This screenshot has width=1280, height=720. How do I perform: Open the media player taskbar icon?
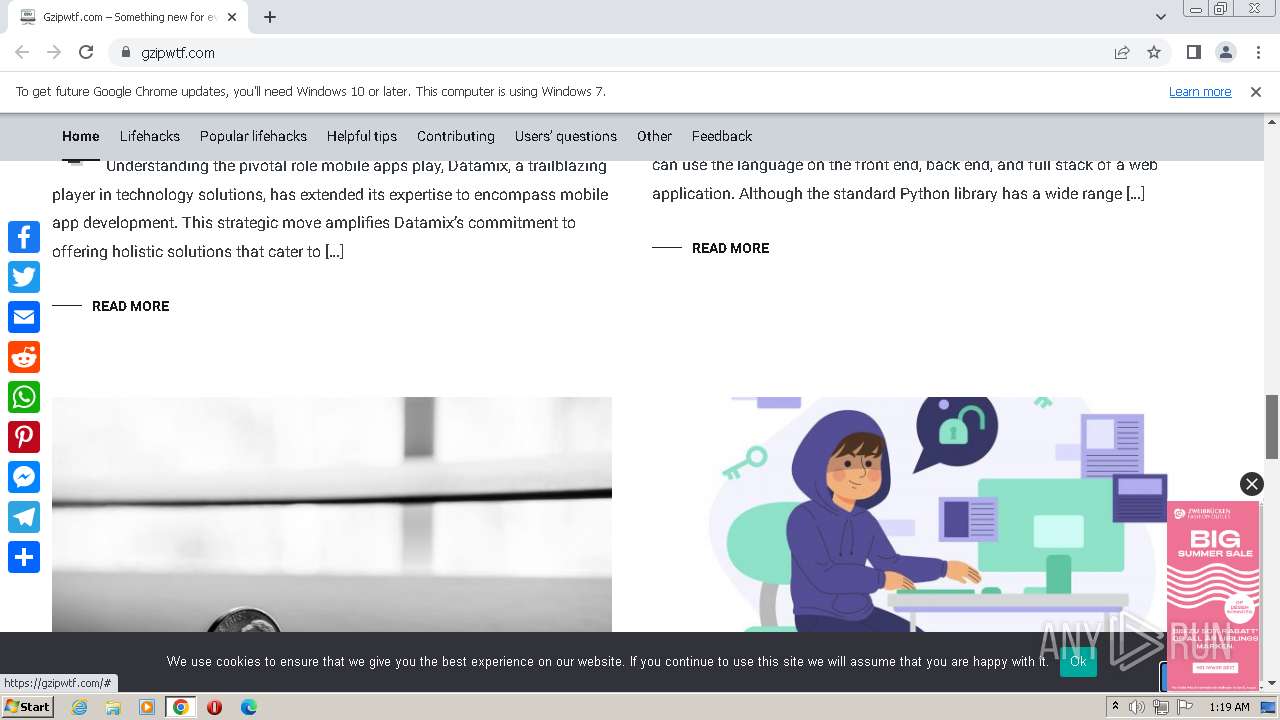click(147, 707)
